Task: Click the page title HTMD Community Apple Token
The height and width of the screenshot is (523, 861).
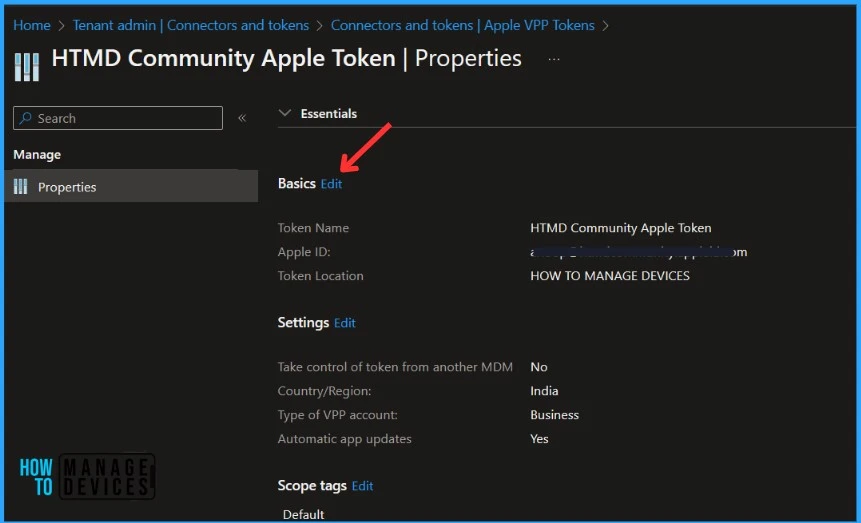Action: [x=223, y=59]
